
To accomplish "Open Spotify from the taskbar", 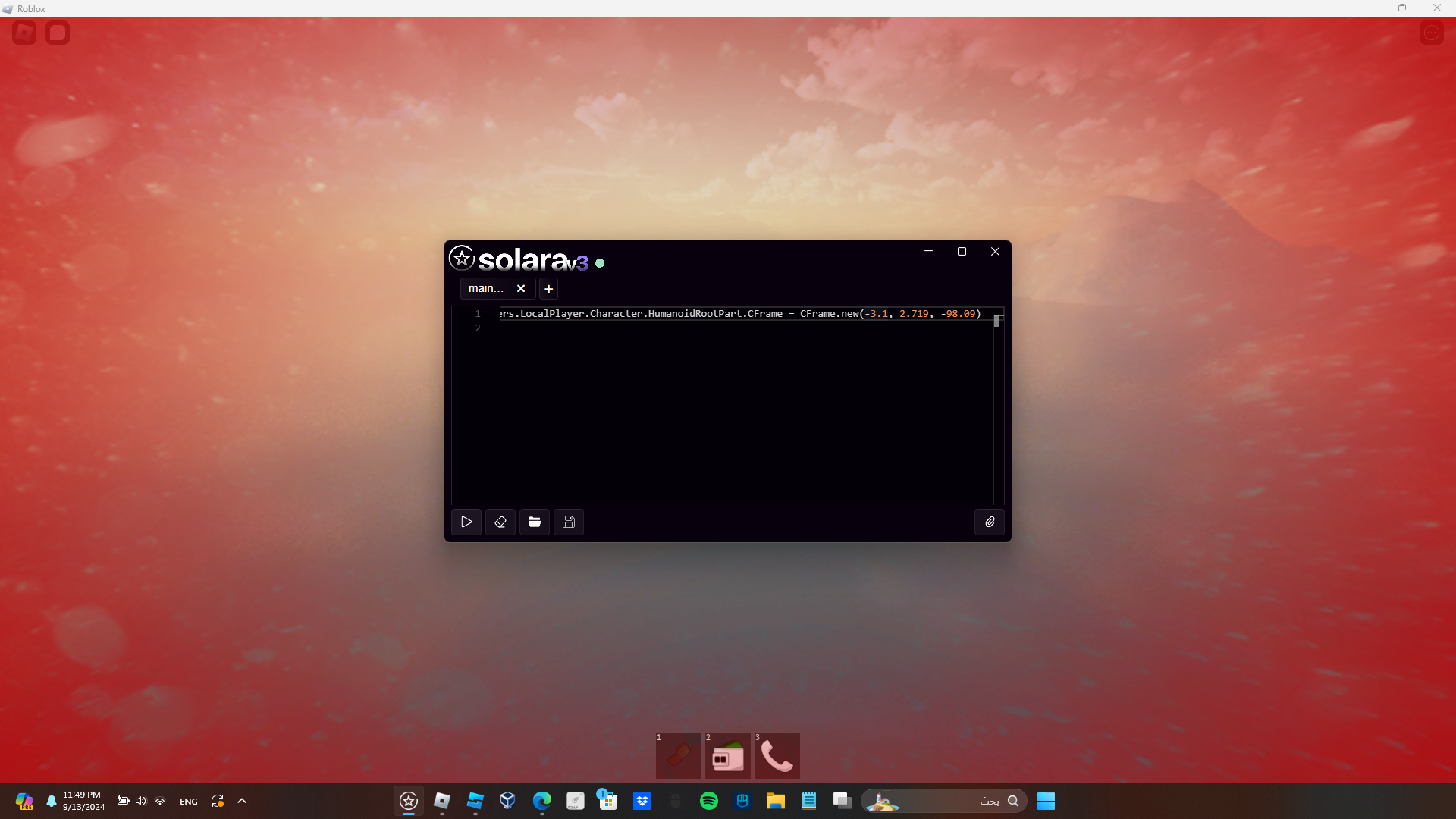I will pyautogui.click(x=709, y=801).
